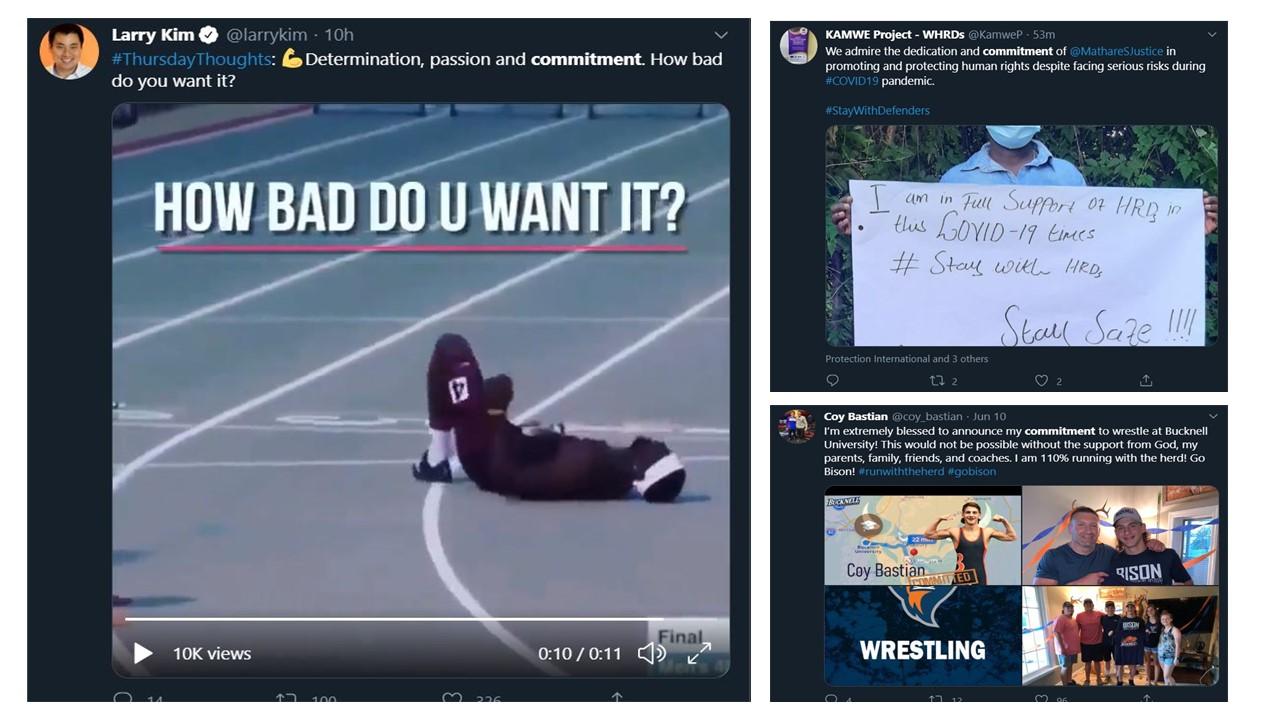Retweet the KAMWE Project tweet

pos(937,380)
